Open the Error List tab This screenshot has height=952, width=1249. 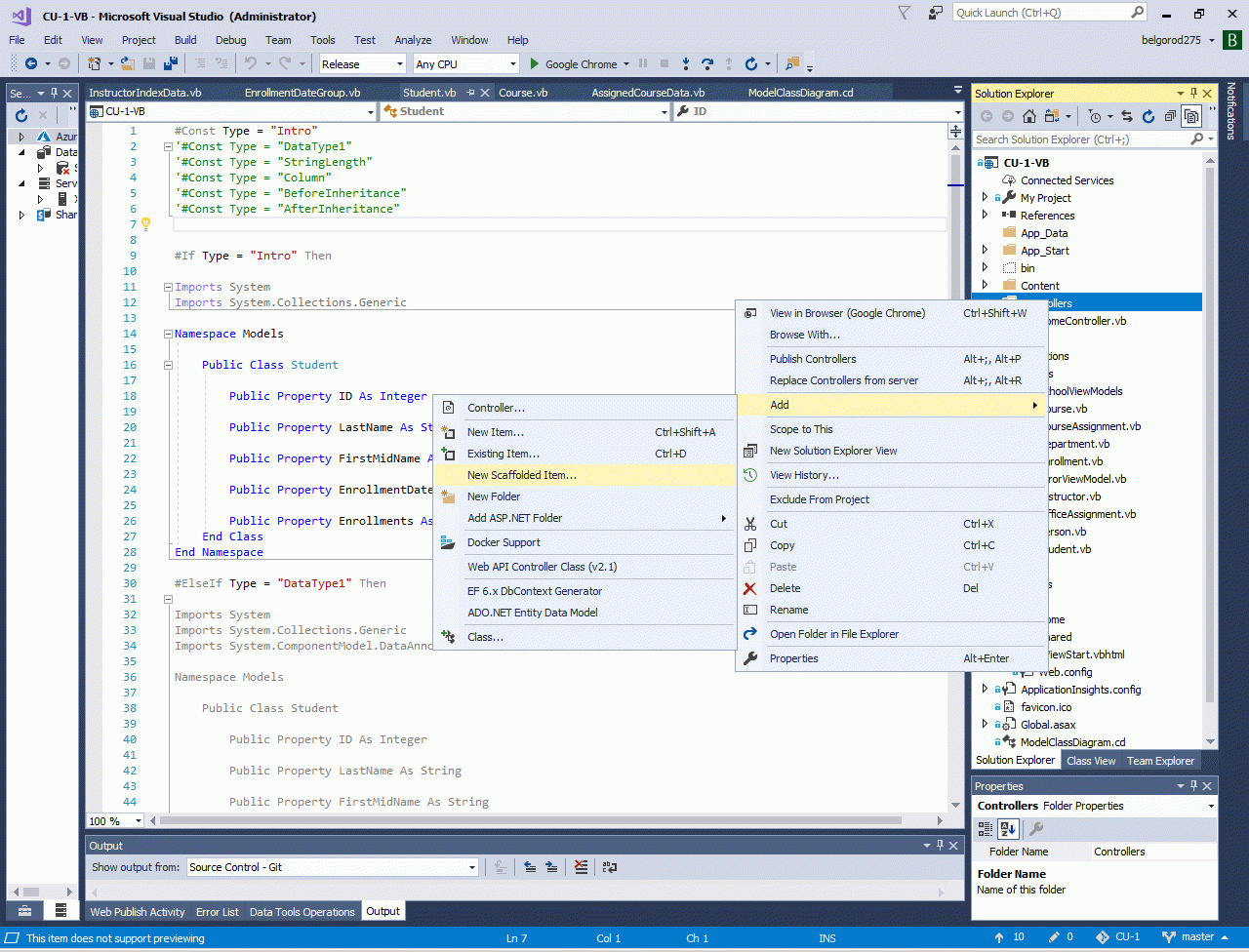point(217,912)
